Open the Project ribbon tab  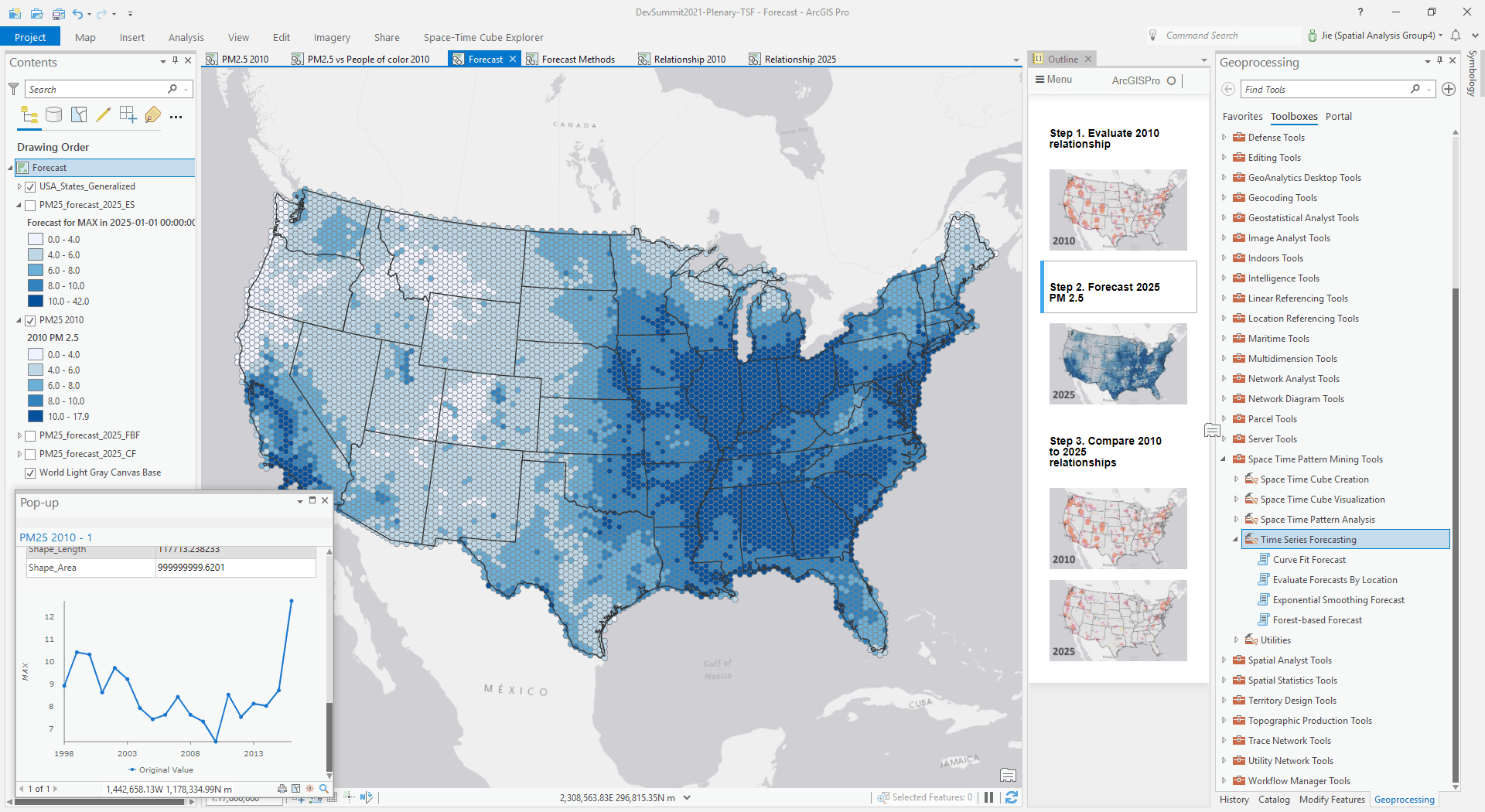coord(29,37)
